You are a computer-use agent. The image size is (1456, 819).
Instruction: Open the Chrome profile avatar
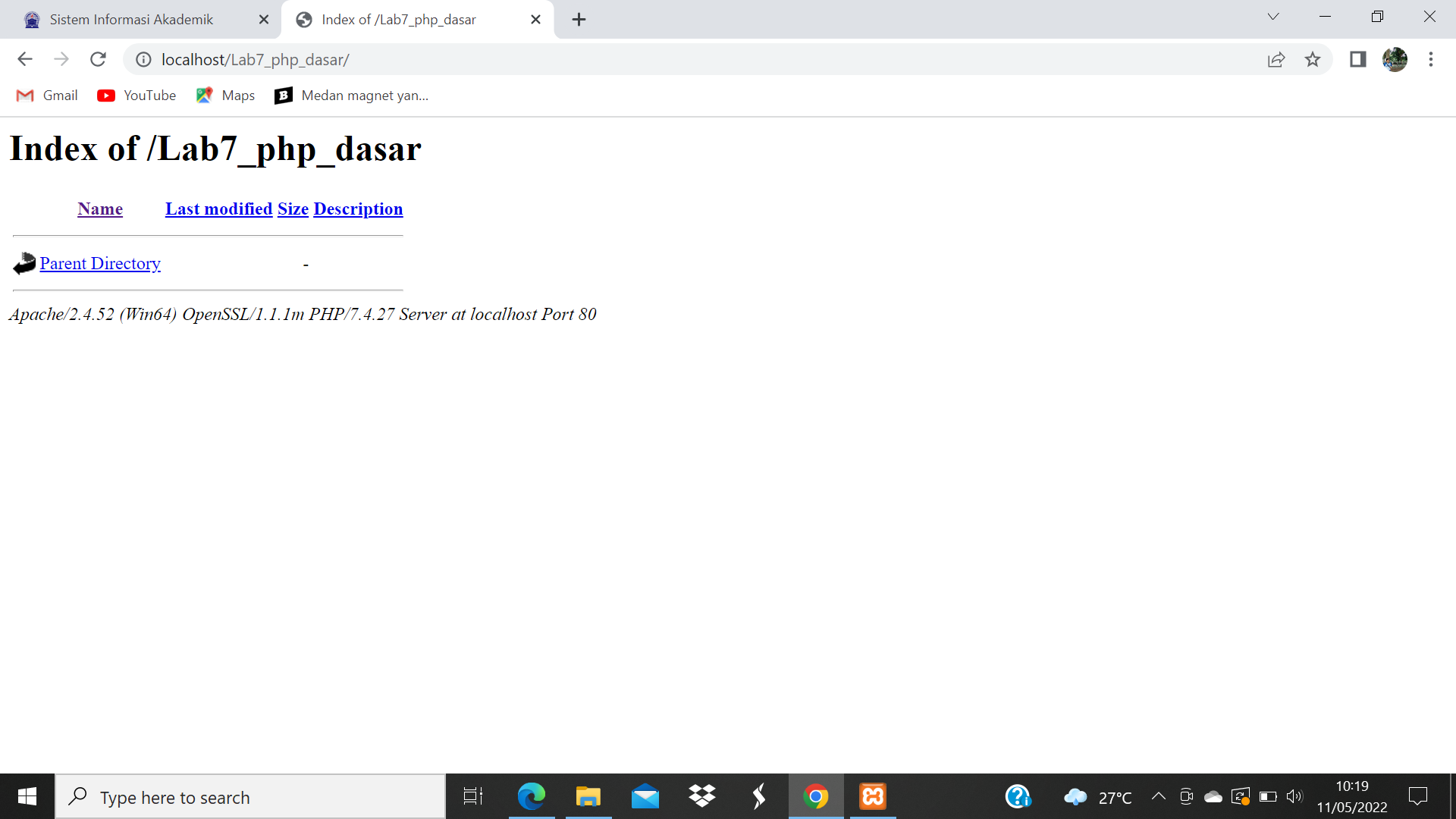(1395, 59)
